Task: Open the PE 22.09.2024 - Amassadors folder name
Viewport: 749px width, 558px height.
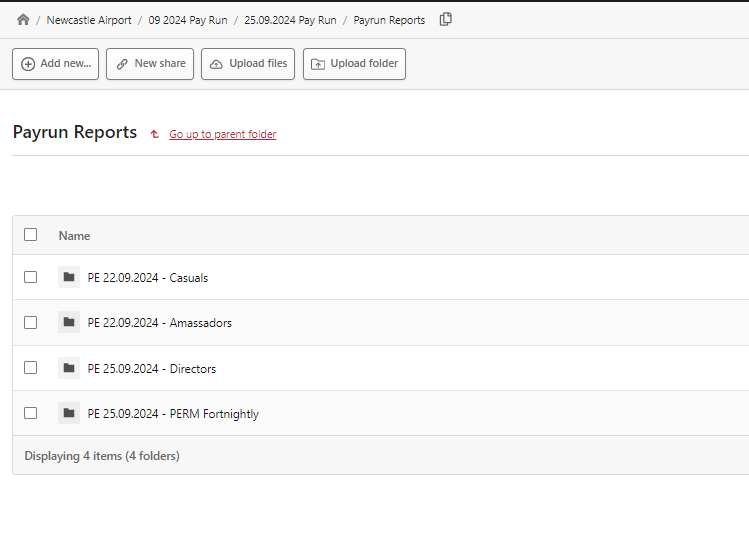Action: tap(160, 323)
